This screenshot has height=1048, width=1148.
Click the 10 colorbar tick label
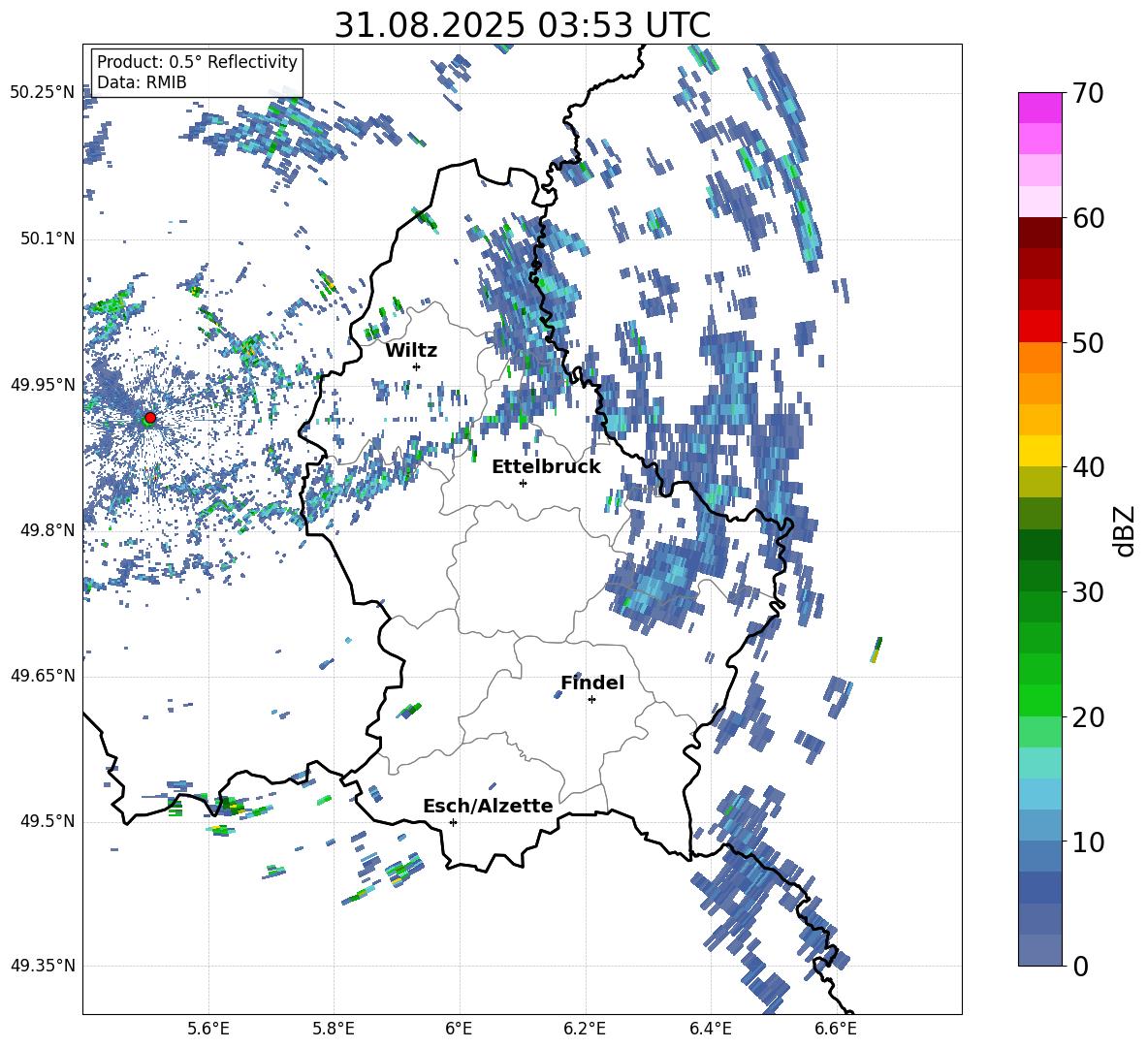point(1088,842)
